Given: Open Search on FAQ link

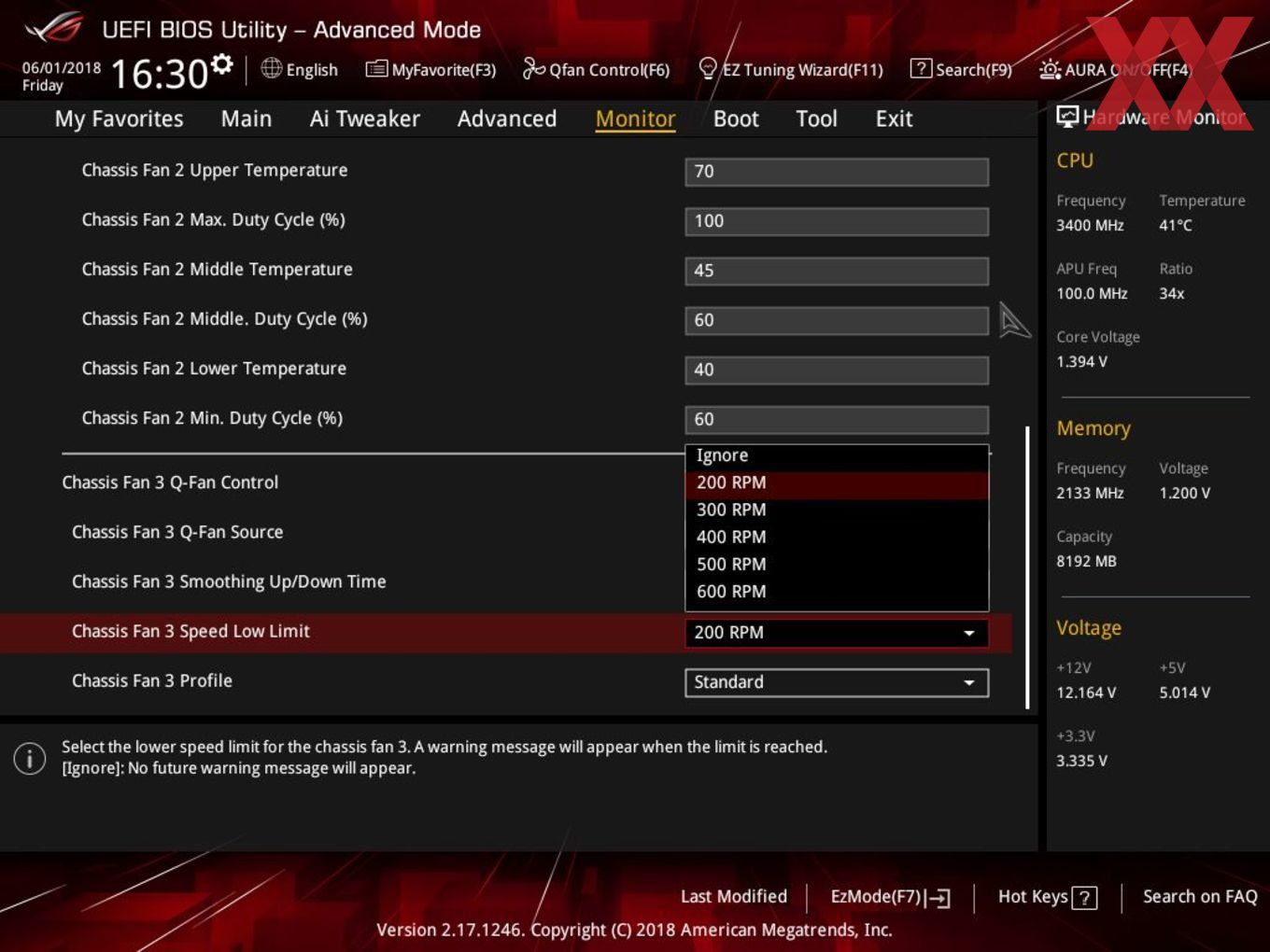Looking at the screenshot, I should pos(1200,896).
